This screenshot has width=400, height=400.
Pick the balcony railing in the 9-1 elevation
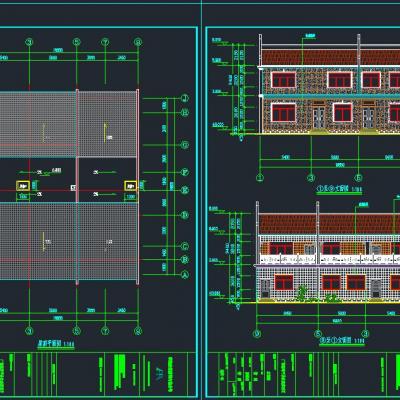point(329,259)
